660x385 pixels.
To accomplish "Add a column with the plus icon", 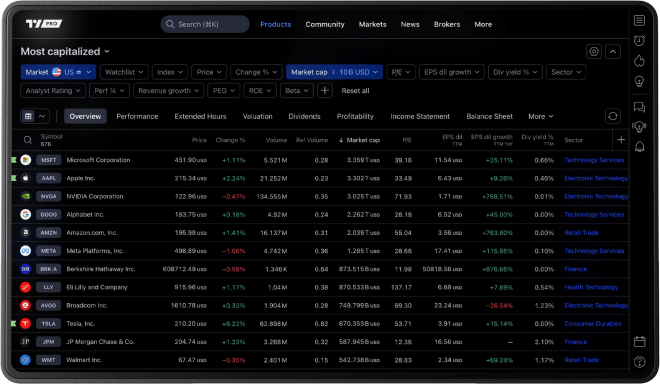I will click(621, 140).
